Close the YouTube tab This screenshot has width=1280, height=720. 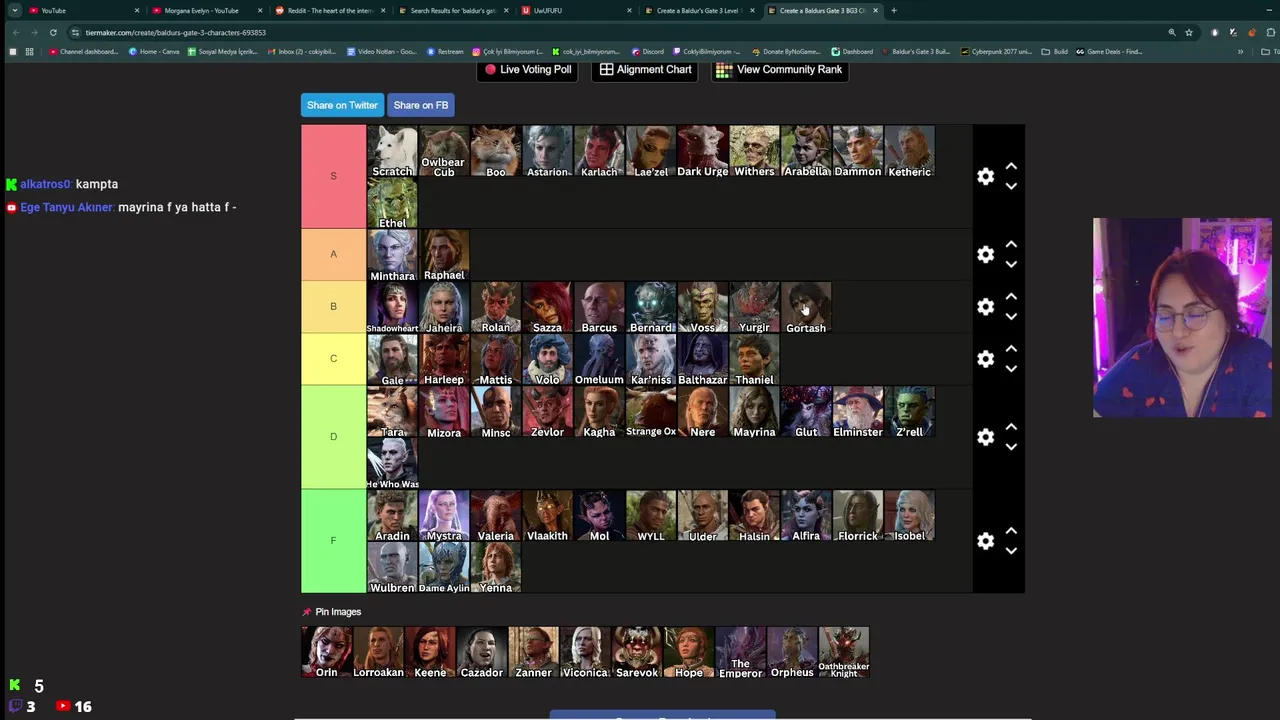(x=137, y=10)
